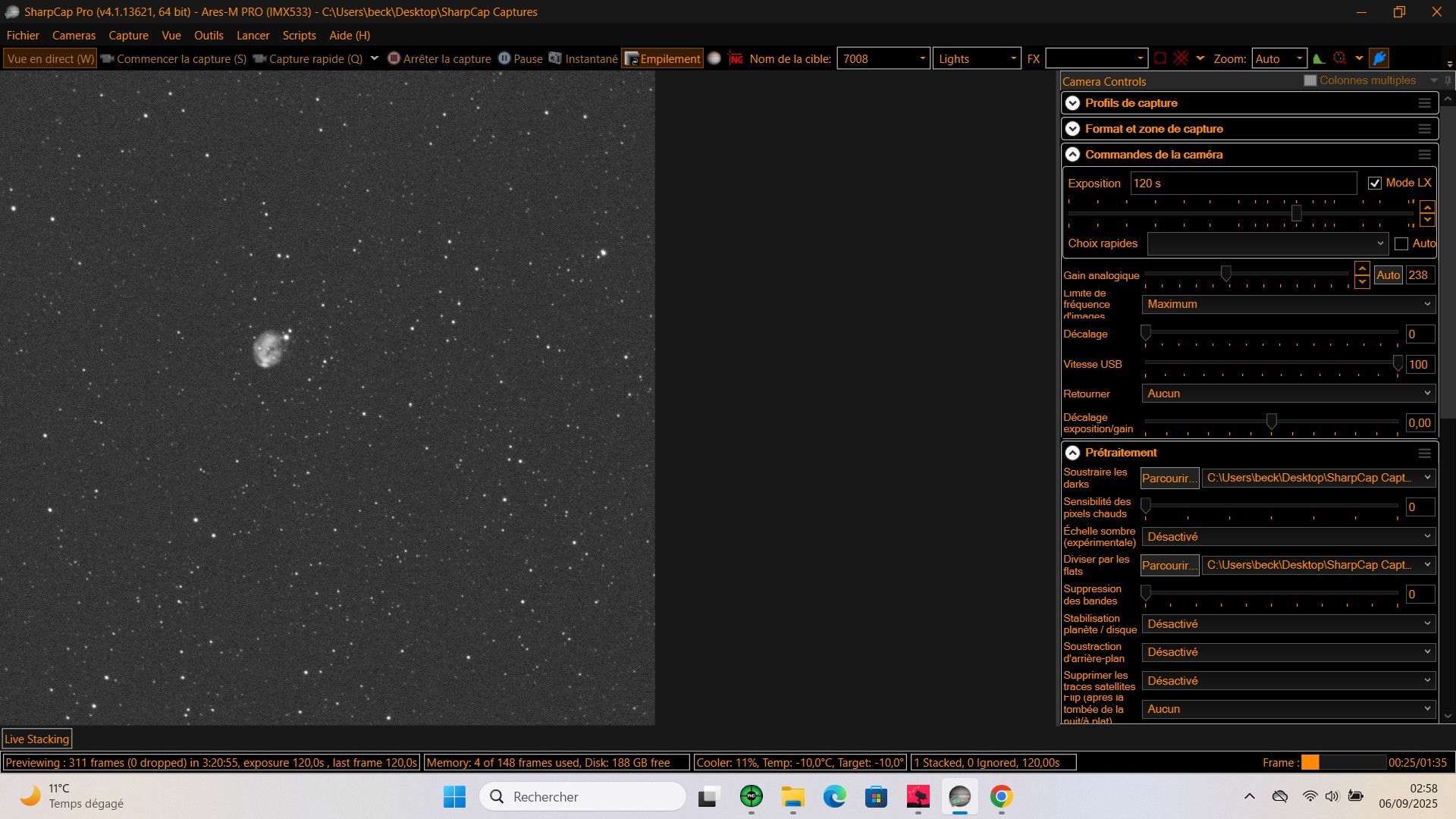Click the red NG plate-solve icon
Screen dimensions: 1456x819
point(736,58)
